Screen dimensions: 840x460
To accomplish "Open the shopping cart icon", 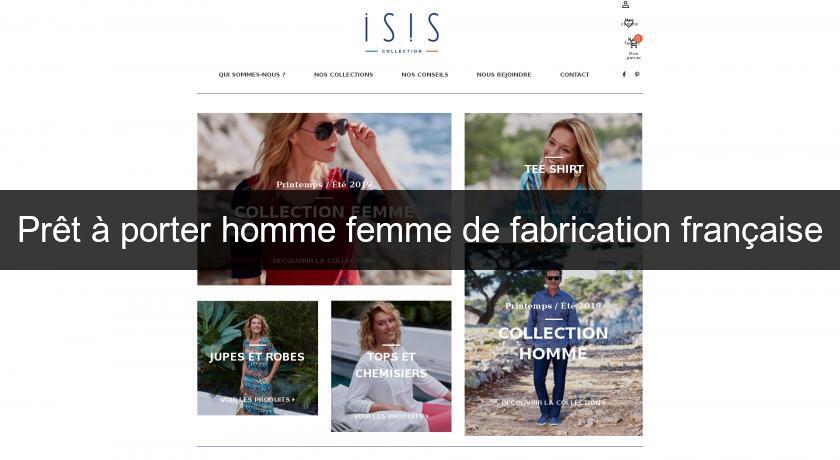I will tap(633, 44).
